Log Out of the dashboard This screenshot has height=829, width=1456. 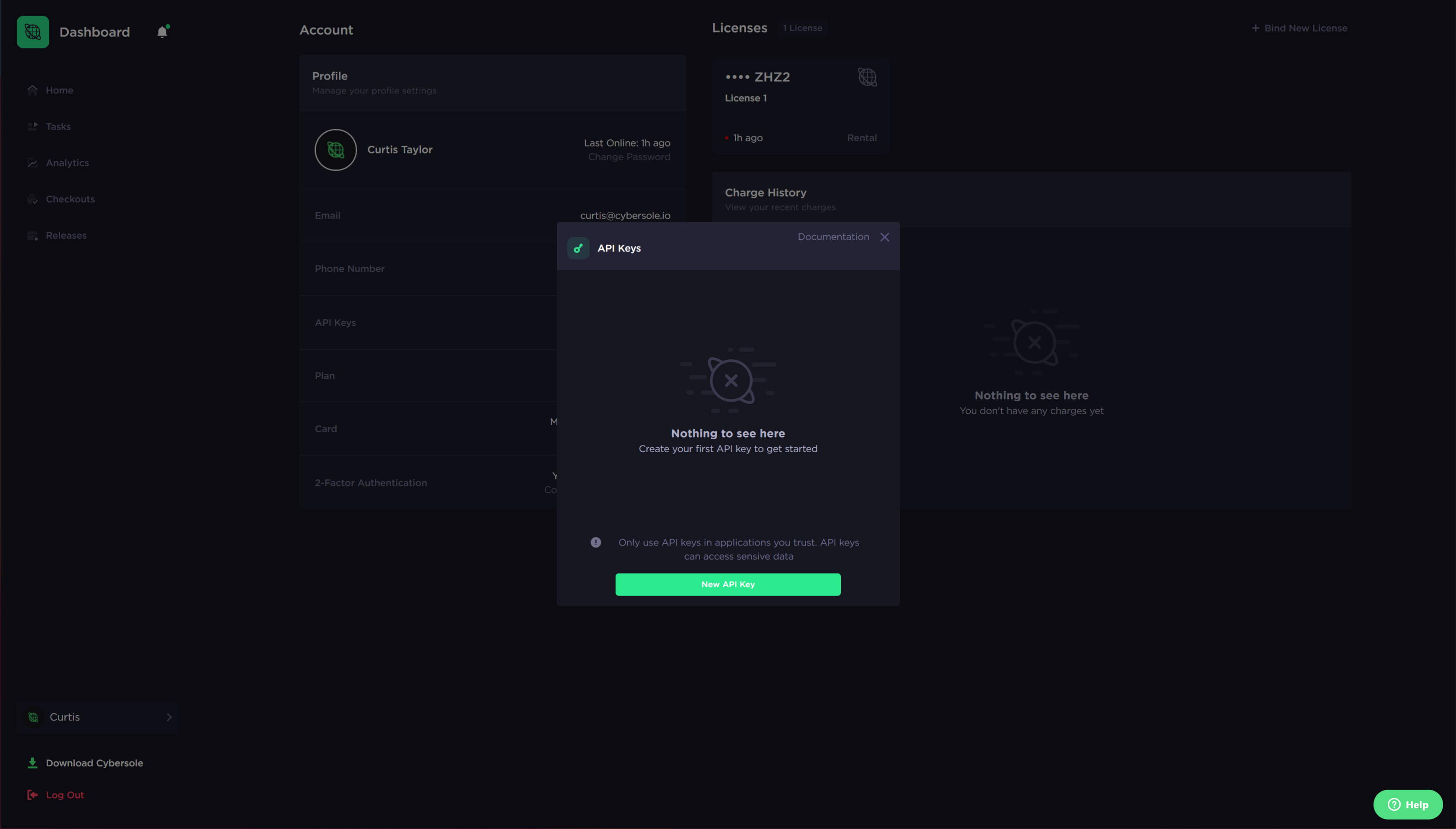(65, 795)
